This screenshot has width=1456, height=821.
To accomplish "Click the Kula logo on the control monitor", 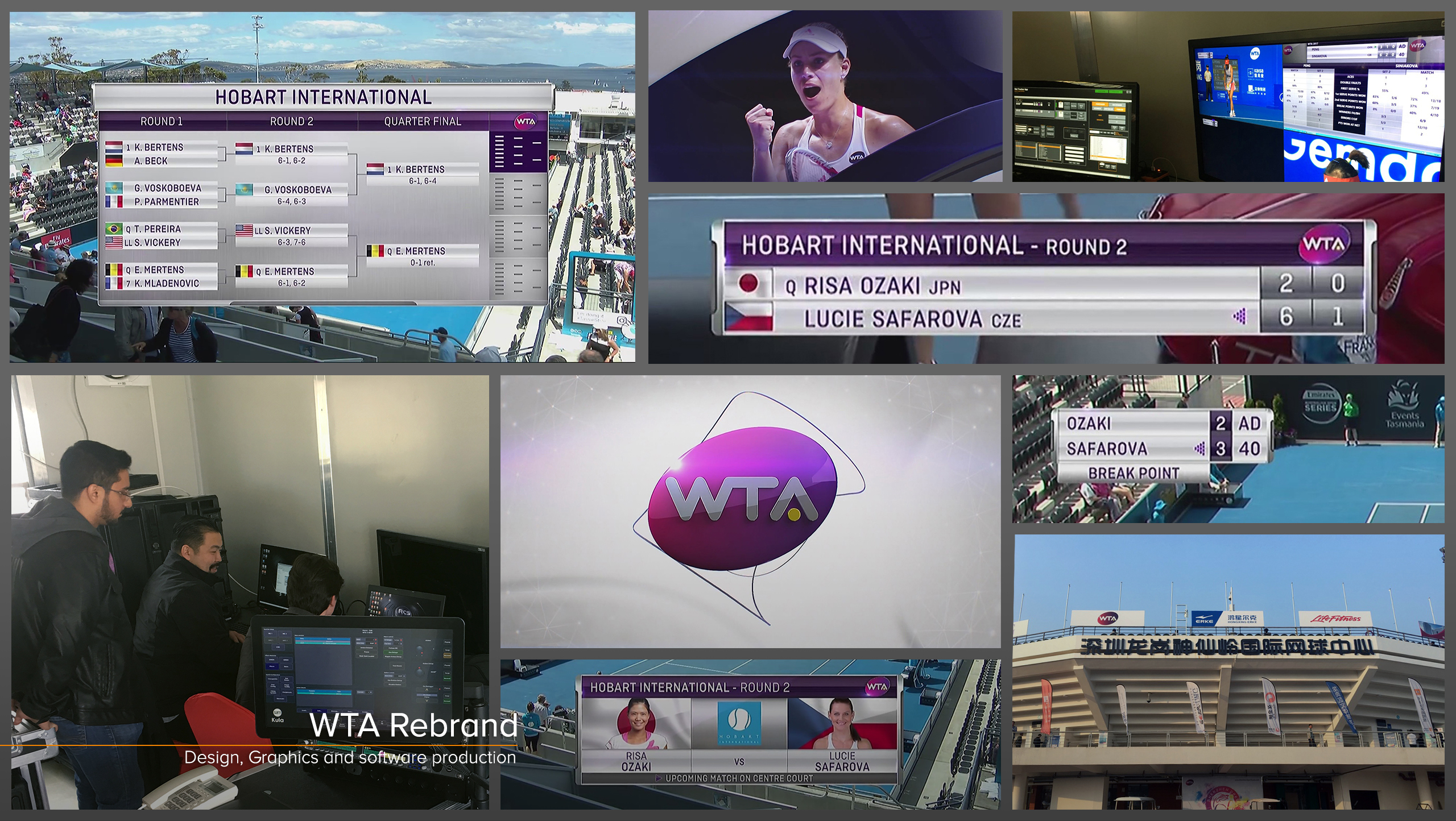I will pyautogui.click(x=277, y=716).
